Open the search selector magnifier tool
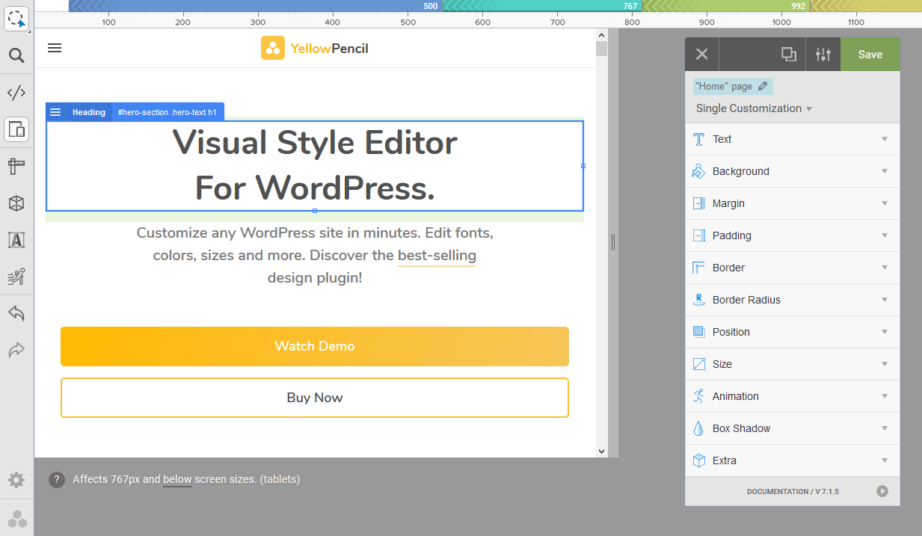 16,56
